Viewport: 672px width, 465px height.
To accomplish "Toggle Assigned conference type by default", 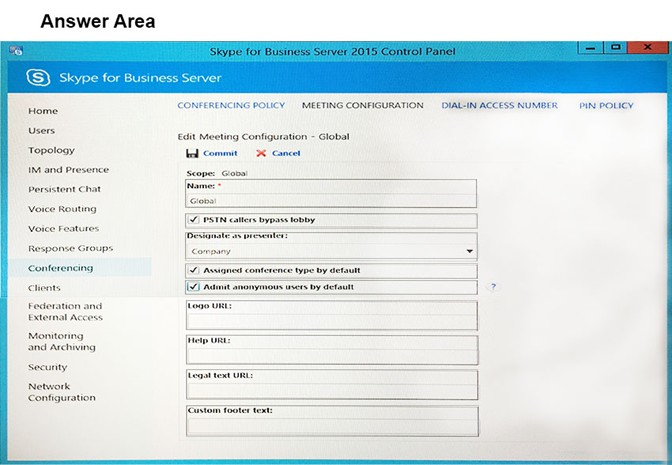I will point(194,270).
